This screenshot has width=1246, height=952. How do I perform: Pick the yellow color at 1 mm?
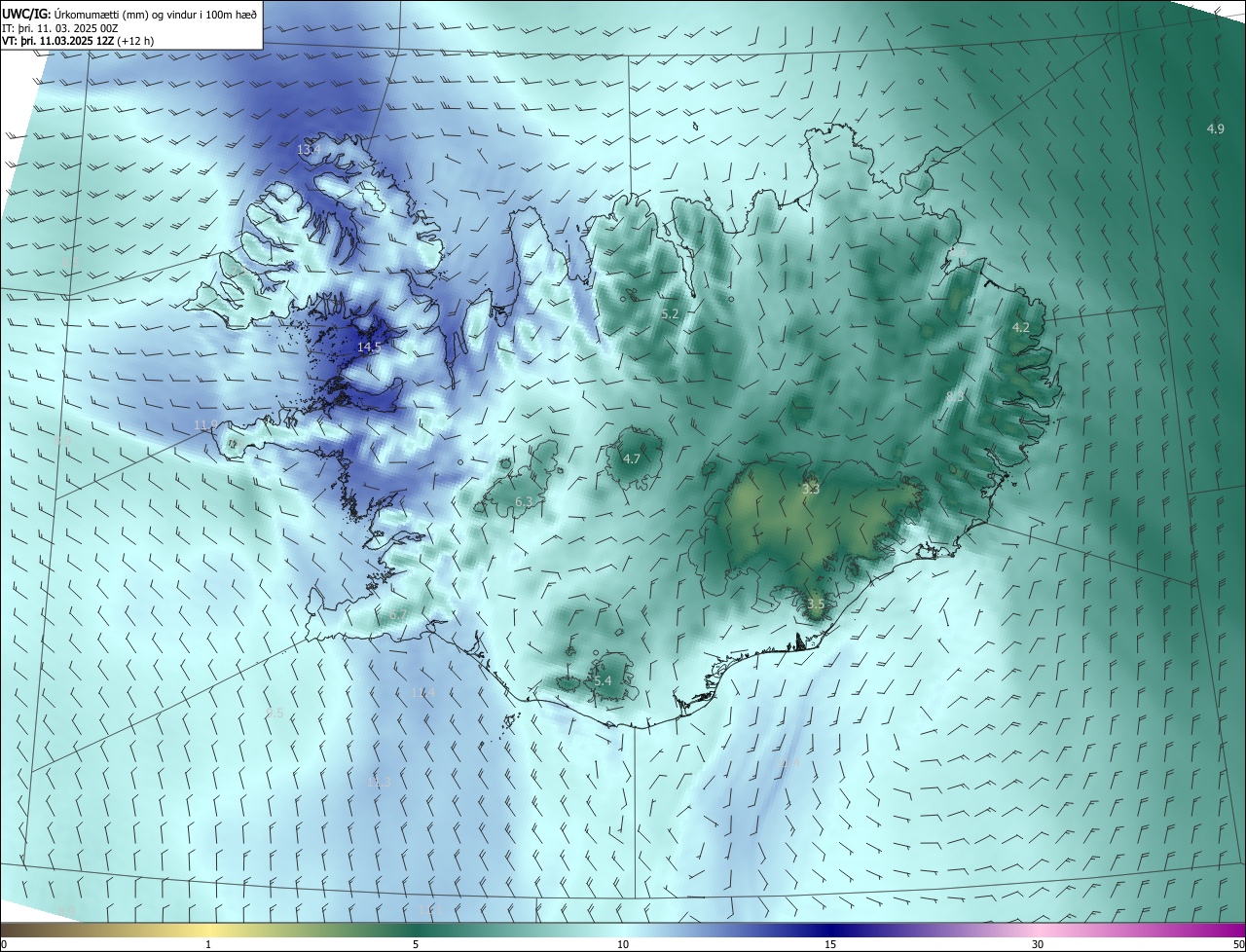tap(208, 929)
